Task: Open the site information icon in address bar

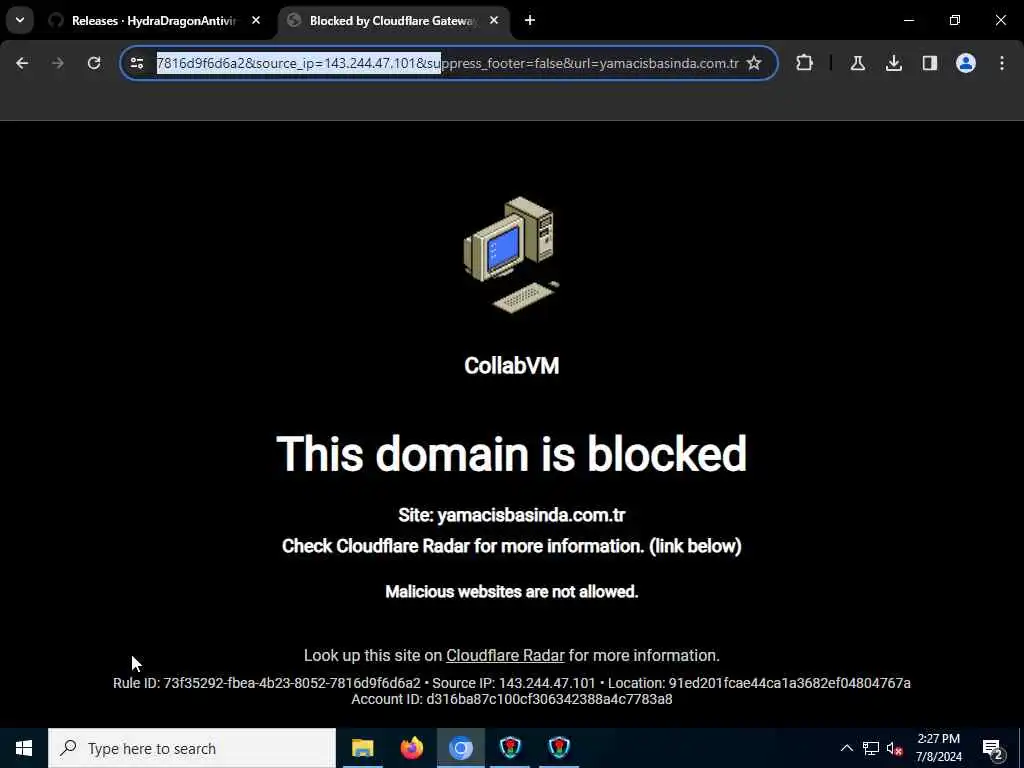Action: tap(136, 63)
